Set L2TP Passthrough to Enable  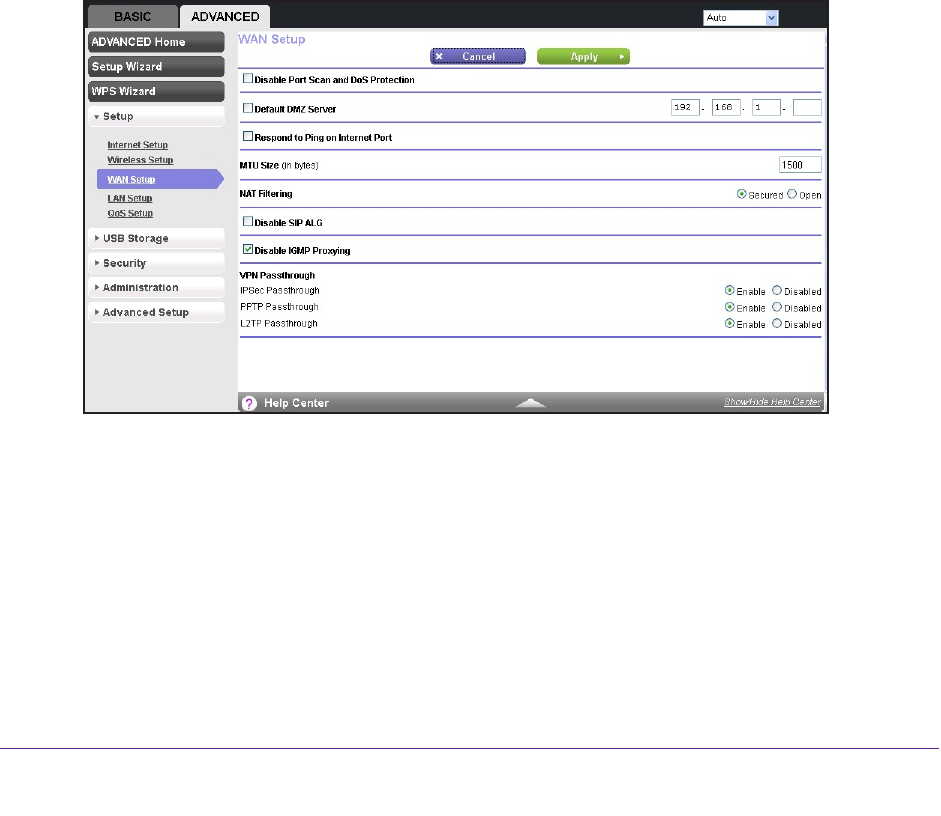tap(730, 323)
